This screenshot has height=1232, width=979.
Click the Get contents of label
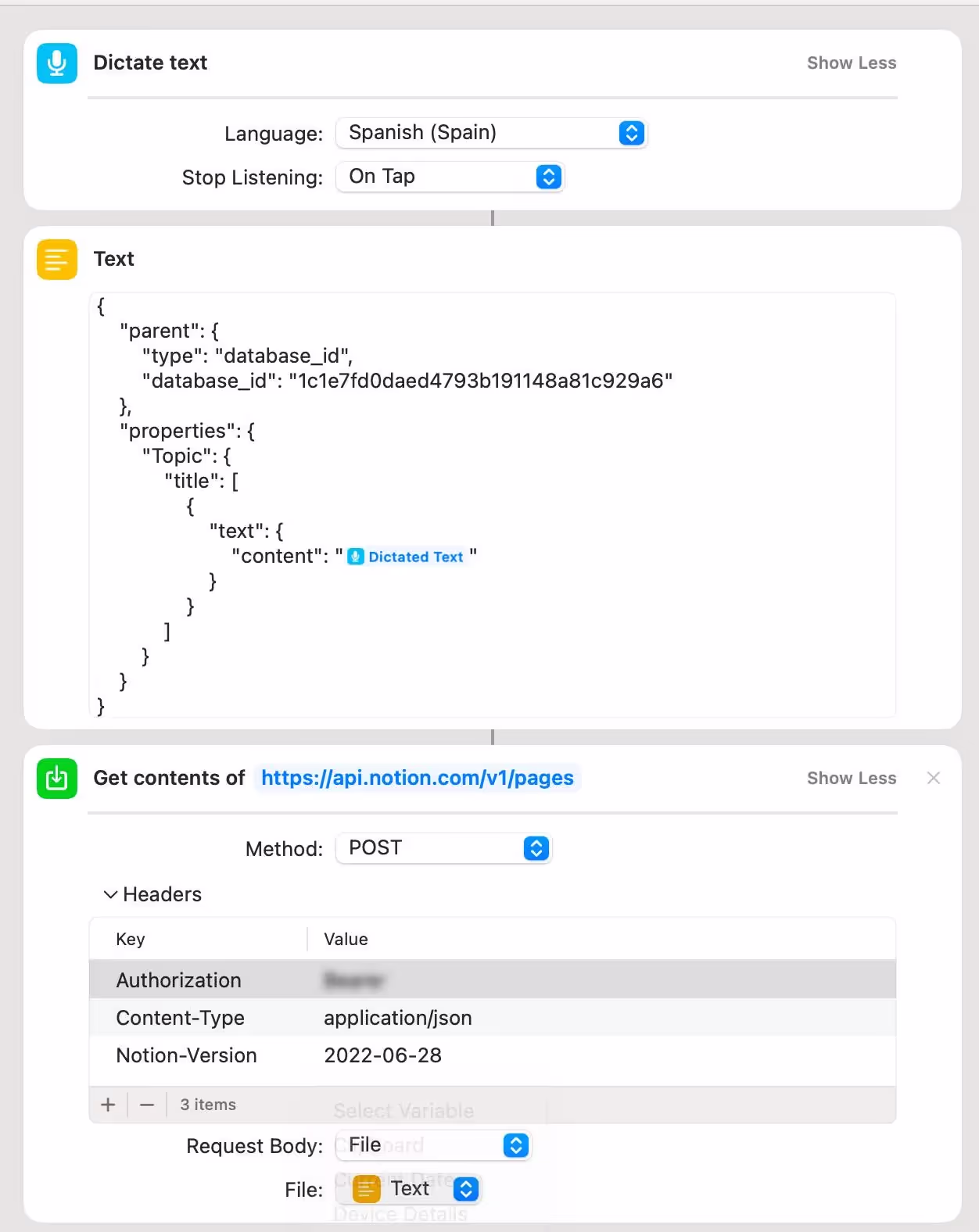(x=169, y=778)
